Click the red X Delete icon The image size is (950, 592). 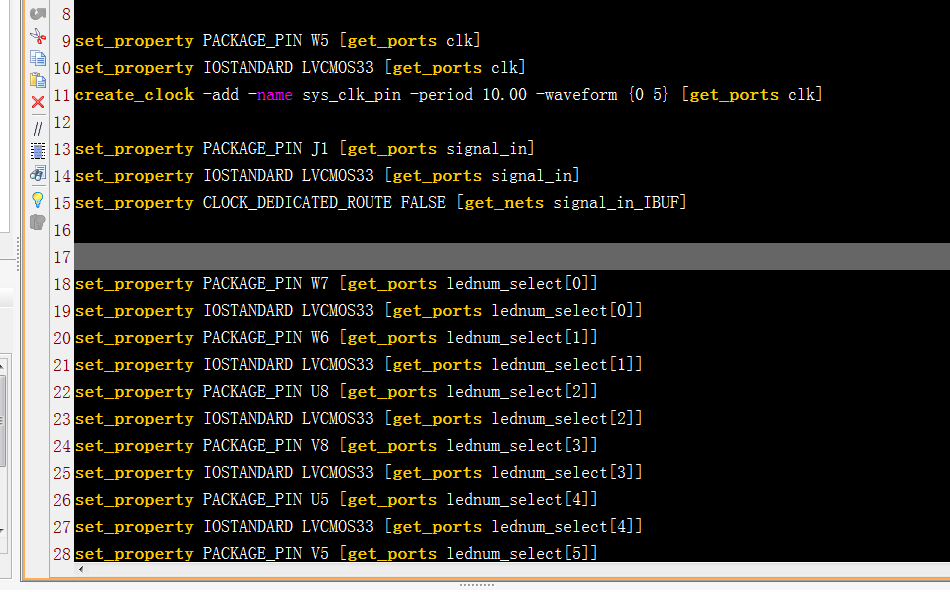tap(38, 102)
